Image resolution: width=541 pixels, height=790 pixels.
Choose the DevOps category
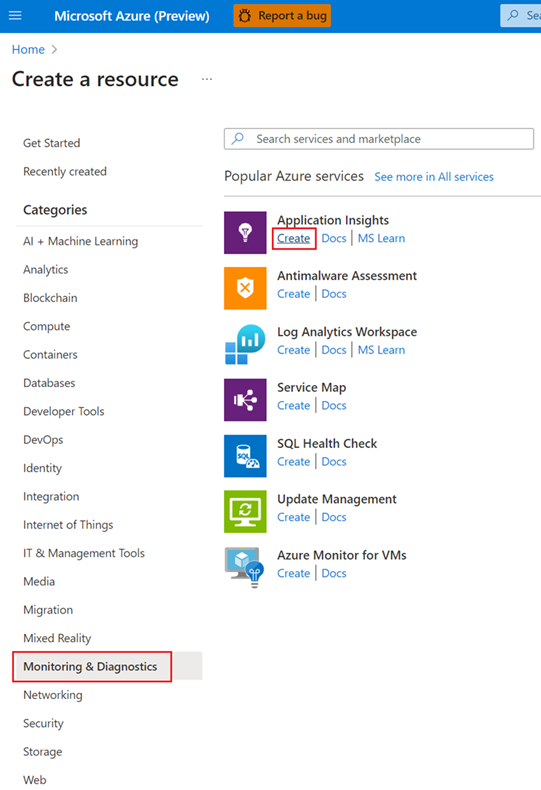(43, 440)
